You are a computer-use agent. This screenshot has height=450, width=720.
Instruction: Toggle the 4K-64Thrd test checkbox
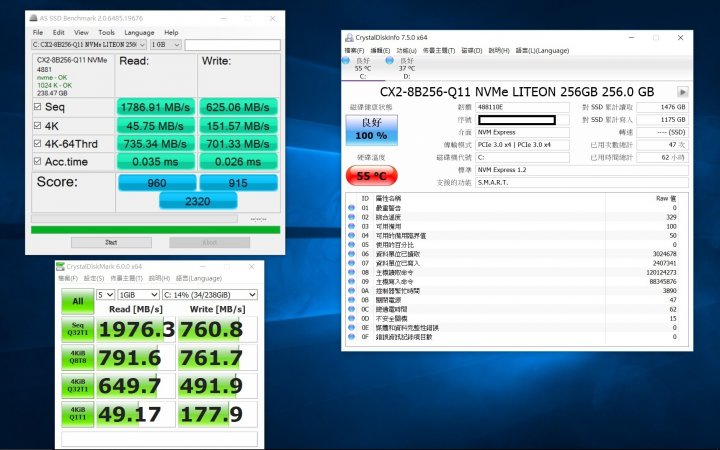point(37,143)
